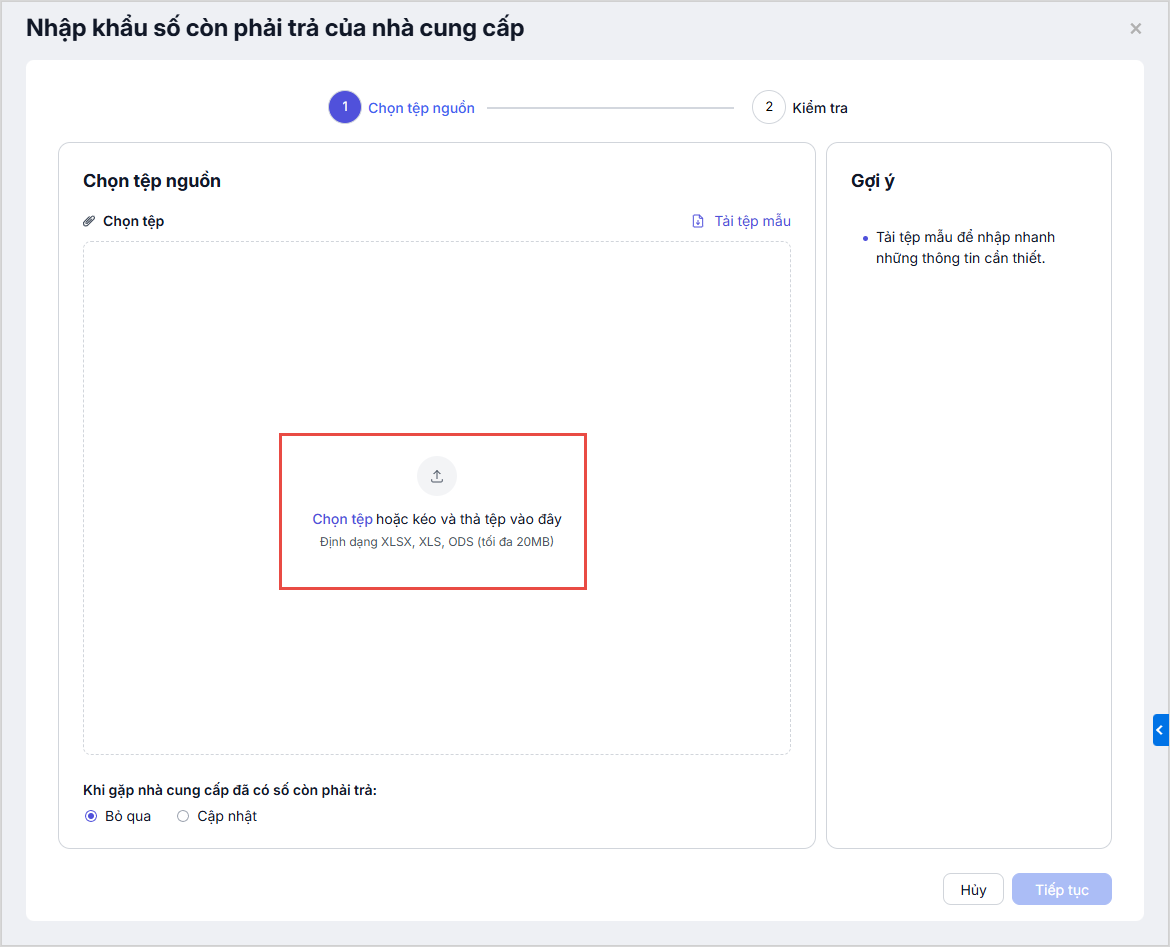Select the Bỏ qua radio button

tap(91, 816)
